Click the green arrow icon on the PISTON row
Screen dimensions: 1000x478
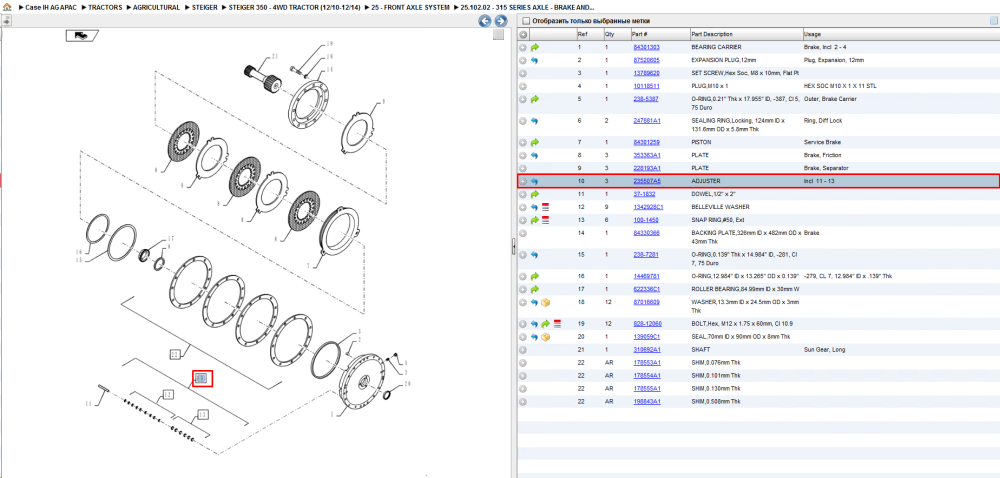click(534, 142)
